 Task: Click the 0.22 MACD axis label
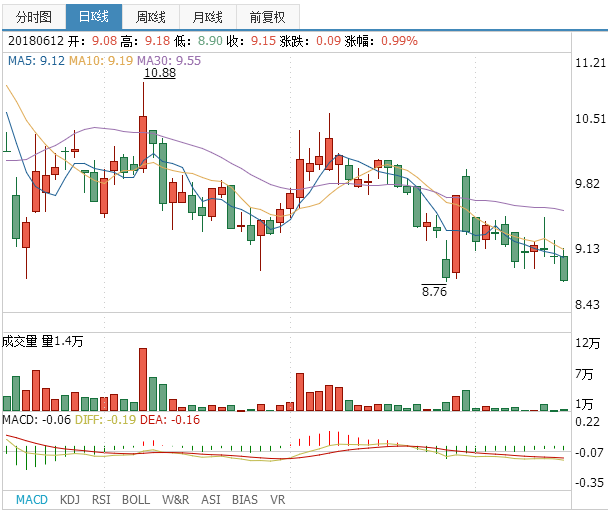tap(587, 422)
